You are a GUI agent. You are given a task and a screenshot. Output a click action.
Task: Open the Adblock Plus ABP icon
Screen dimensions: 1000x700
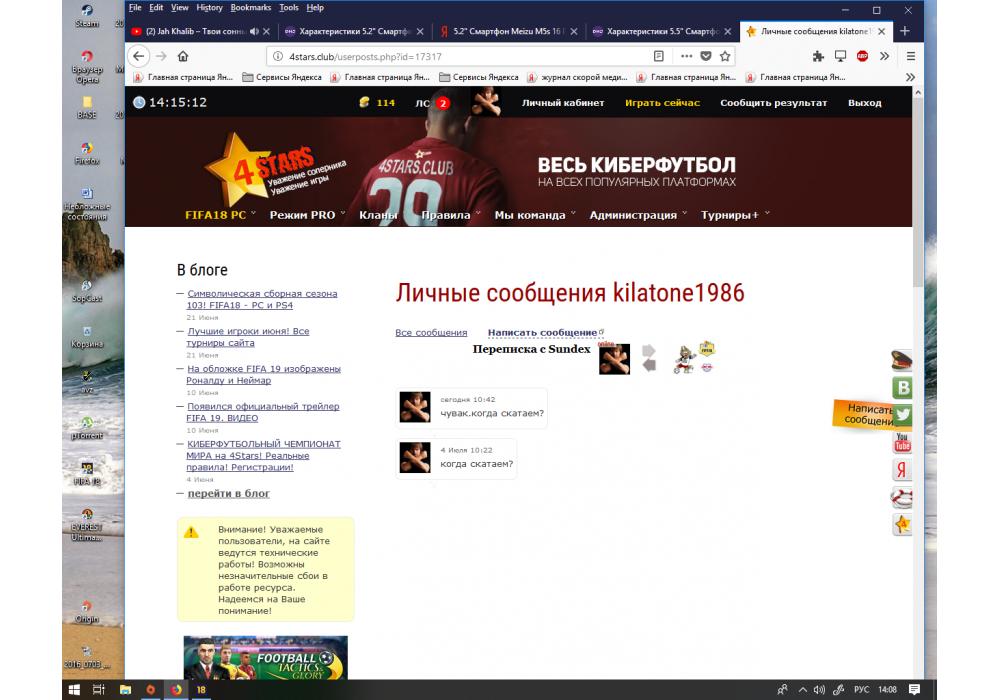(x=862, y=57)
